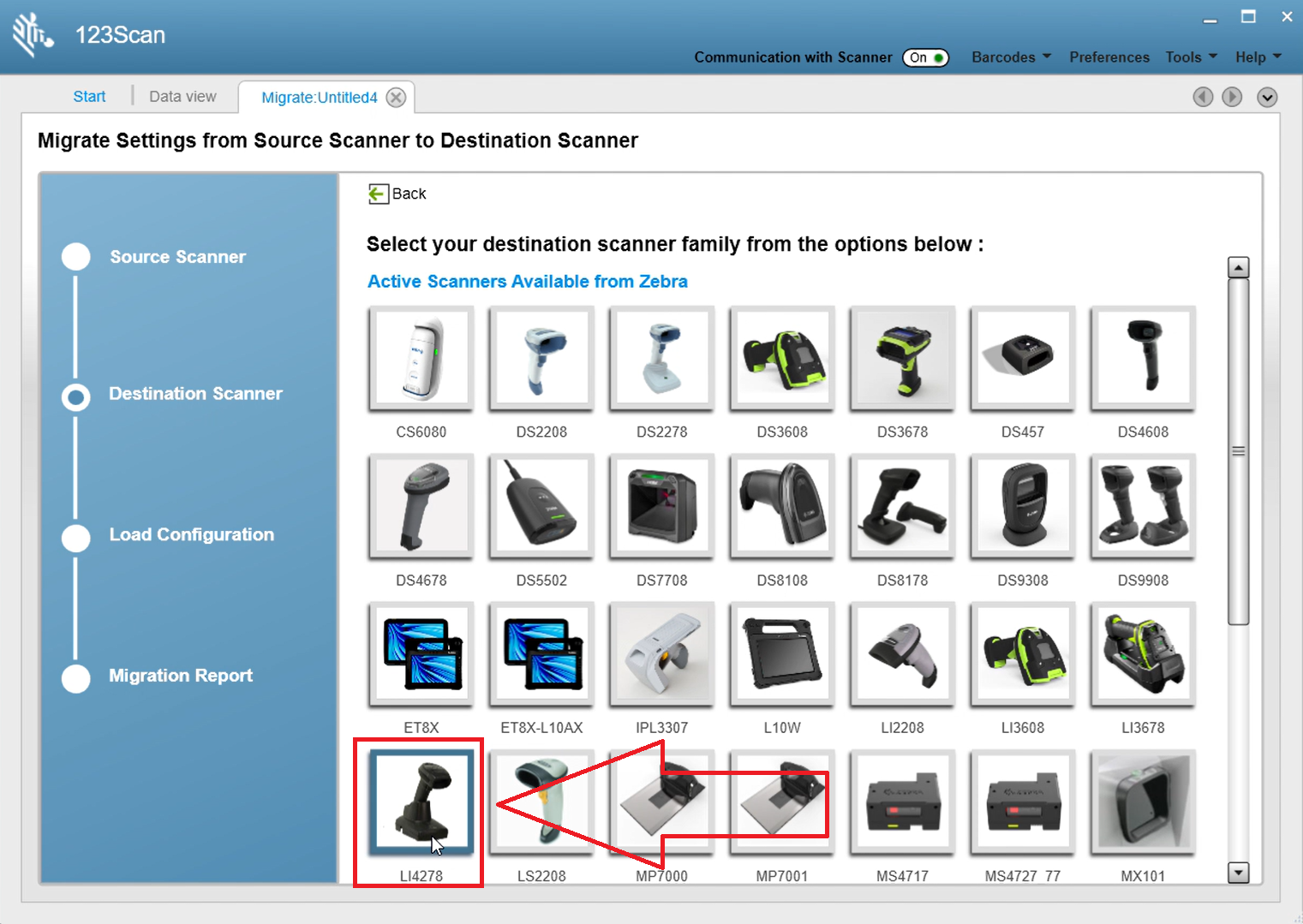Viewport: 1303px width, 924px height.
Task: Pick the DS2278 cradle scanner
Action: (661, 358)
